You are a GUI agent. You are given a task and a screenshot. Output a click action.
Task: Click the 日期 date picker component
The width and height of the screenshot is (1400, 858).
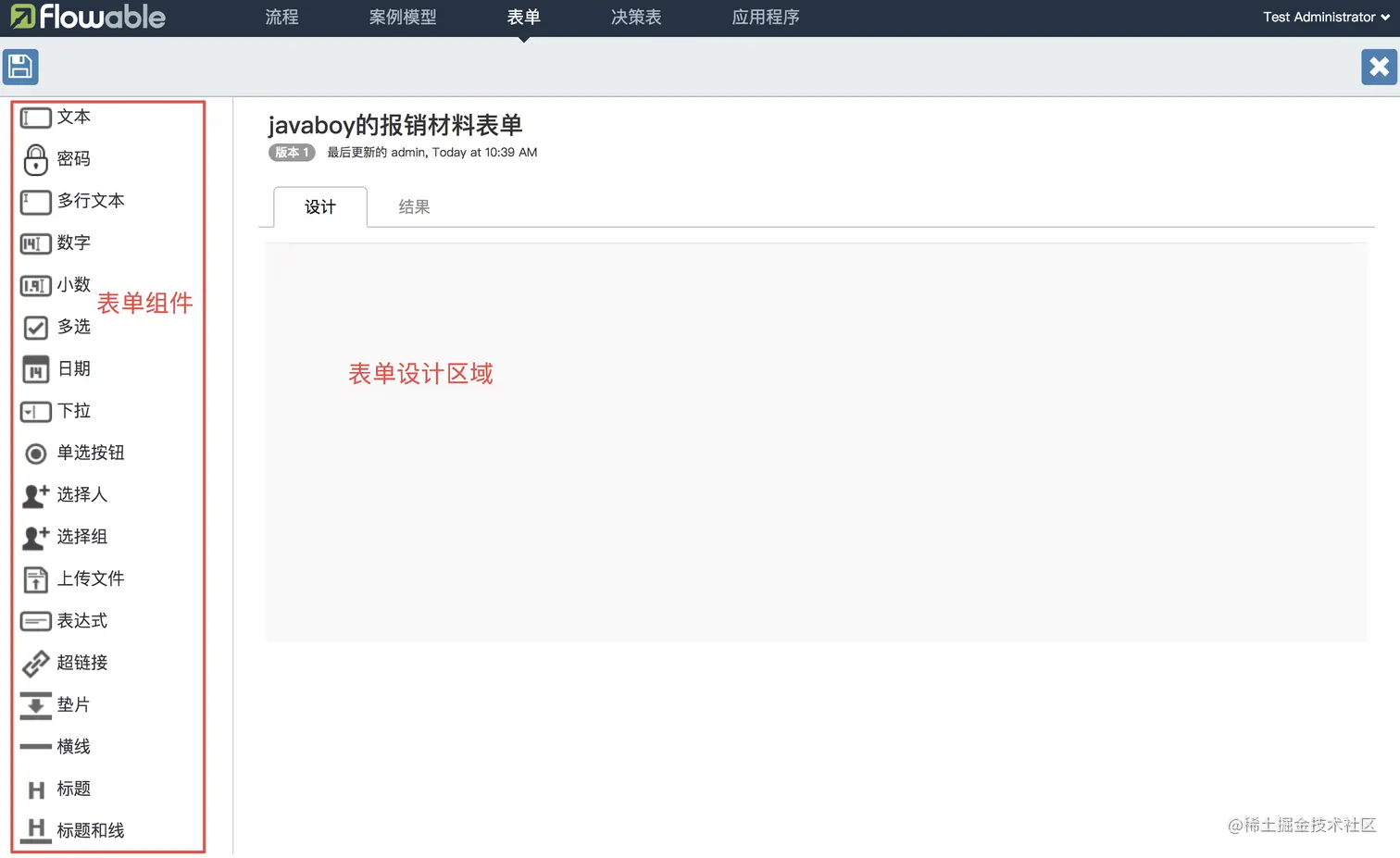click(x=73, y=368)
